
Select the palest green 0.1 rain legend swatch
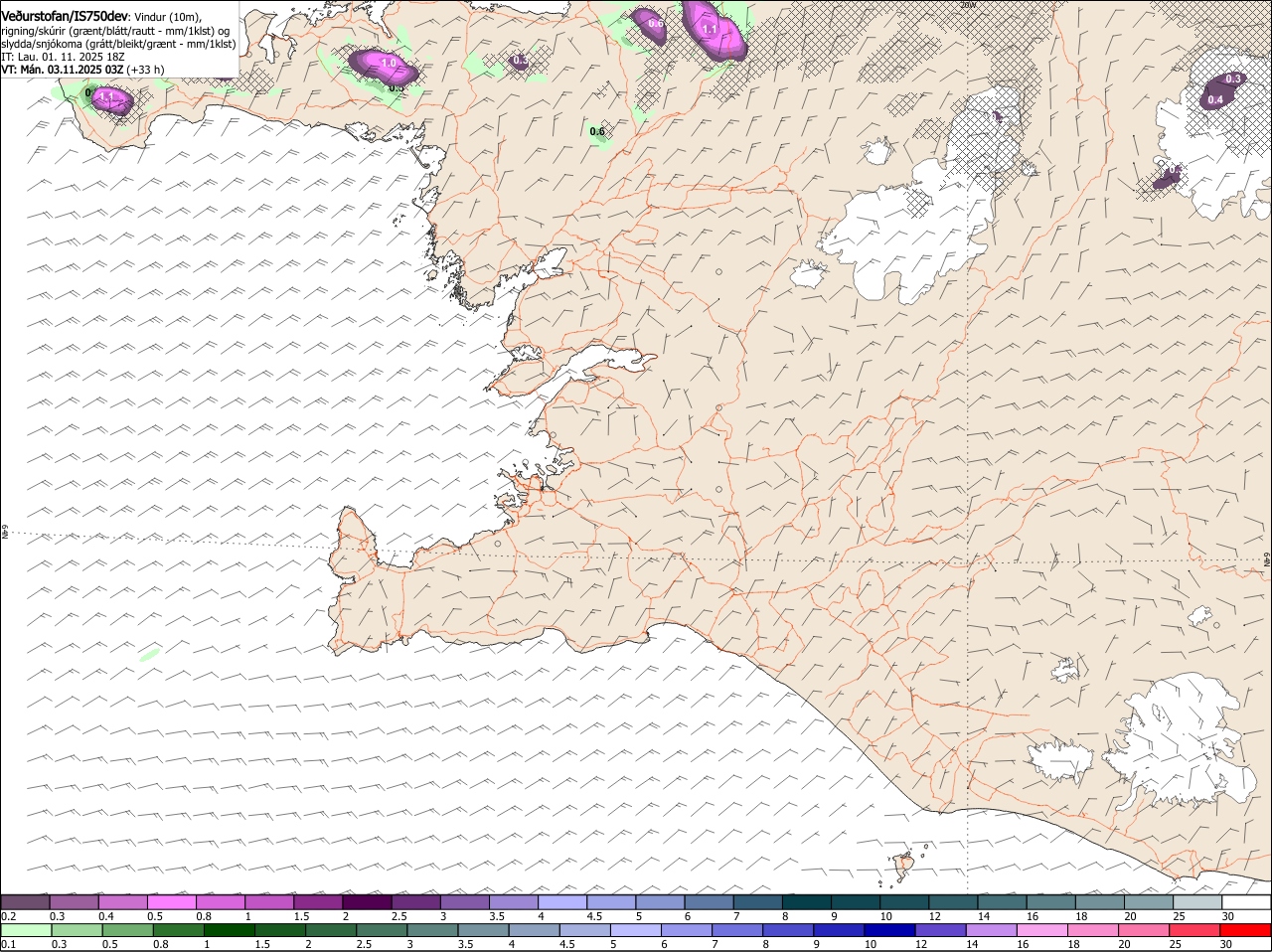coord(26,930)
